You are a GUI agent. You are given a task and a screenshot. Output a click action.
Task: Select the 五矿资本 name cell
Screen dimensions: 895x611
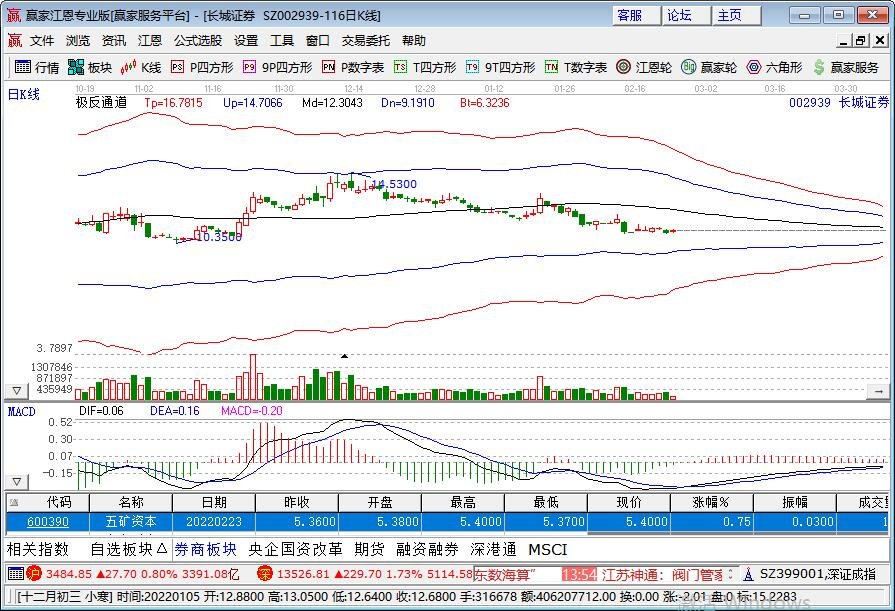pyautogui.click(x=131, y=521)
